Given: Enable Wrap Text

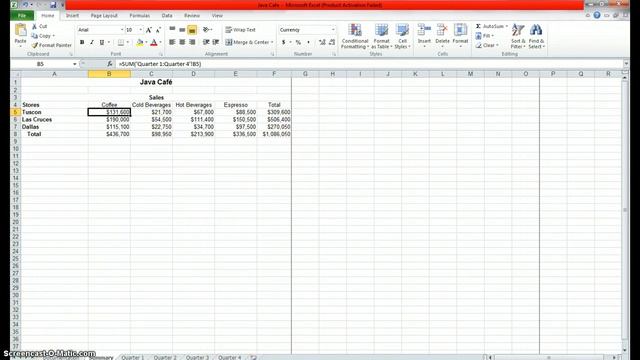Looking at the screenshot, I should pyautogui.click(x=240, y=30).
